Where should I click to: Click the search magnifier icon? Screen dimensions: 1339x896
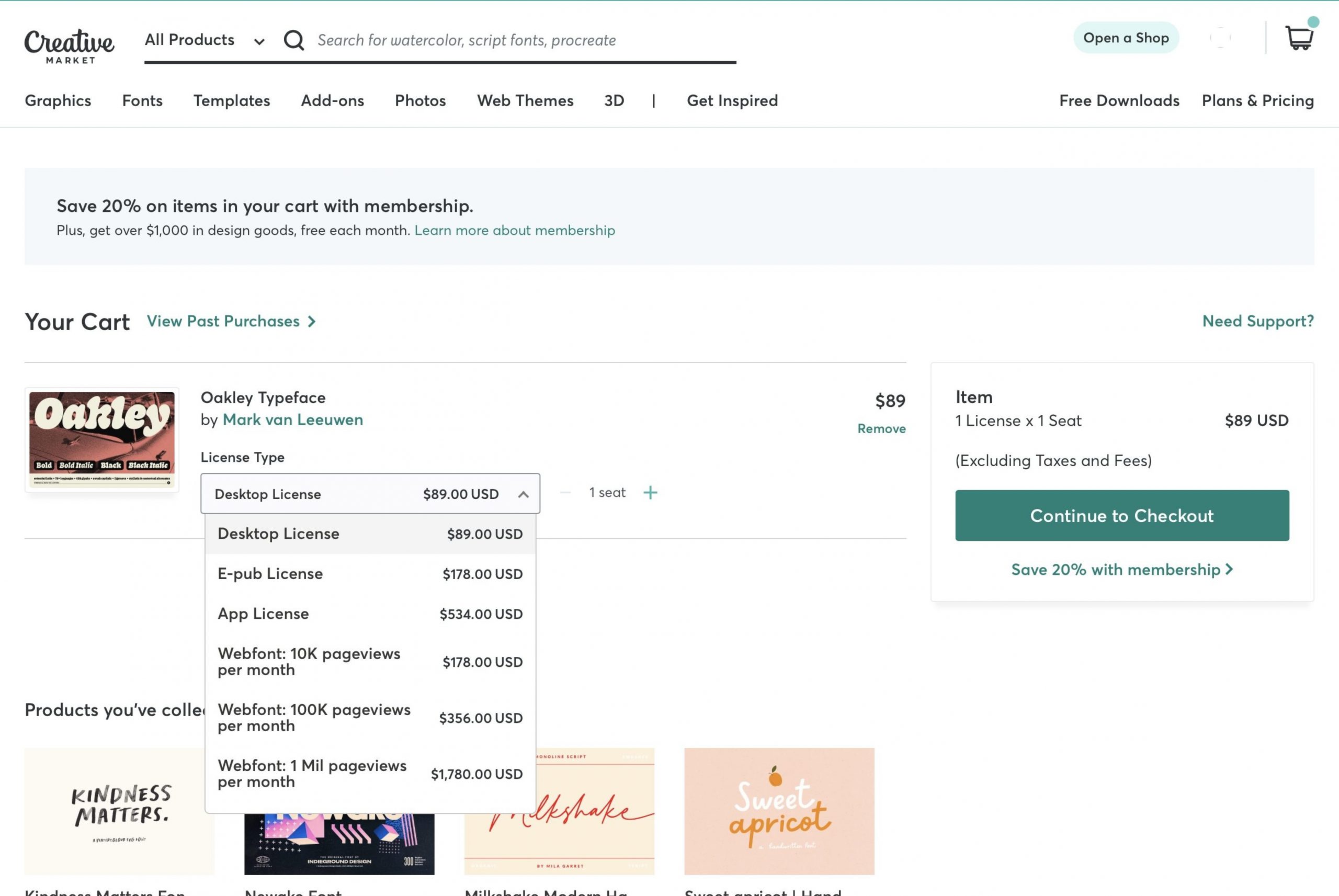293,40
